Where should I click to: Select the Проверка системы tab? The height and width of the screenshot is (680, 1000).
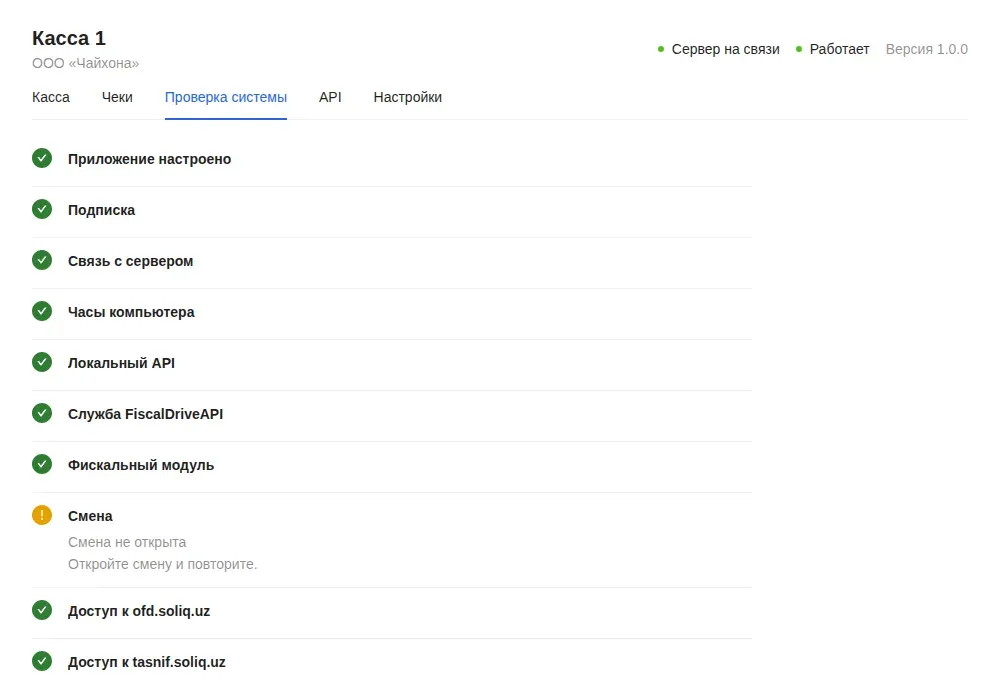click(x=226, y=98)
